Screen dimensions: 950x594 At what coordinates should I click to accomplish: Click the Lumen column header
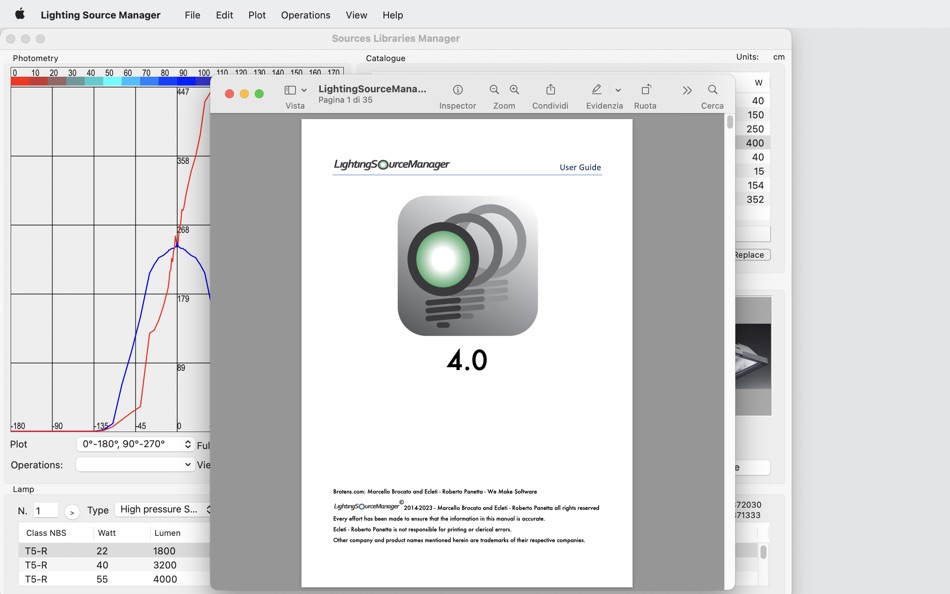[167, 533]
